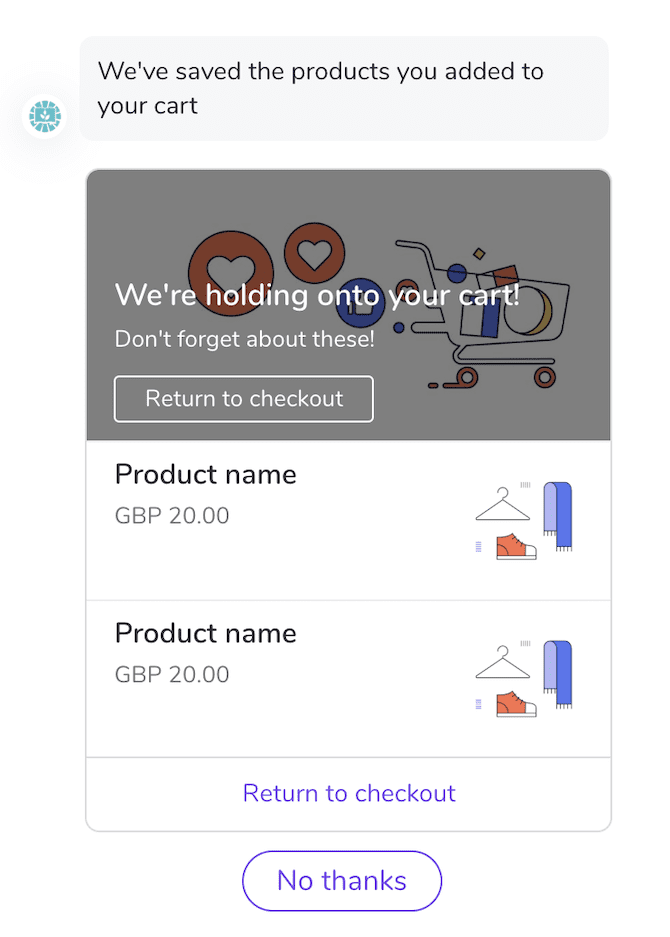Click the smaller right heart icon in banner
The width and height of the screenshot is (670, 937).
tap(314, 250)
